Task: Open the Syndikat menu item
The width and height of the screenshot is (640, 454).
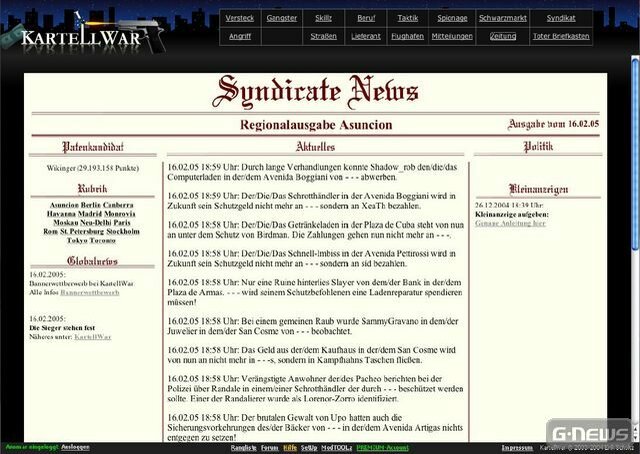Action: (561, 18)
